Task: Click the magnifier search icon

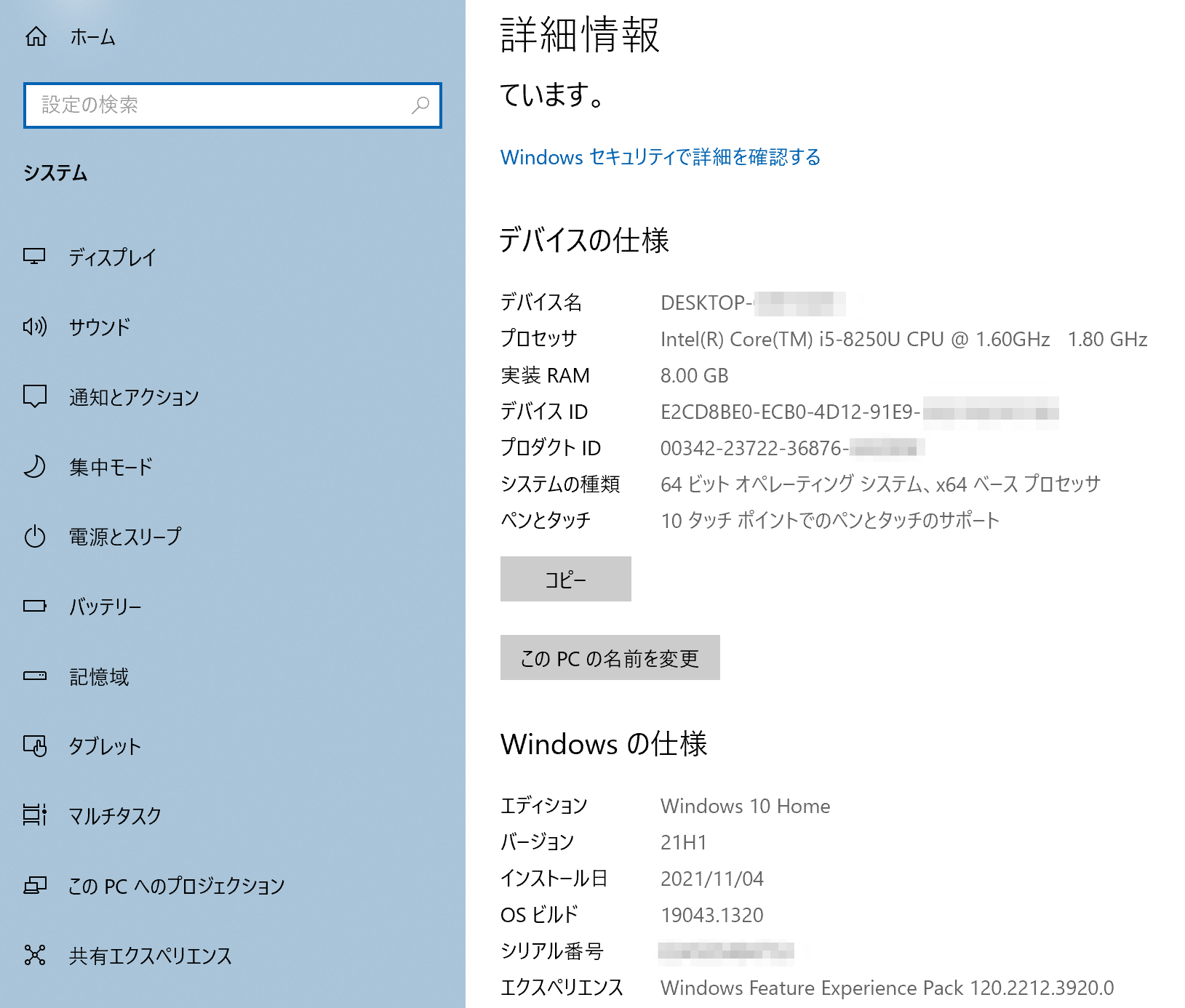Action: 420,105
